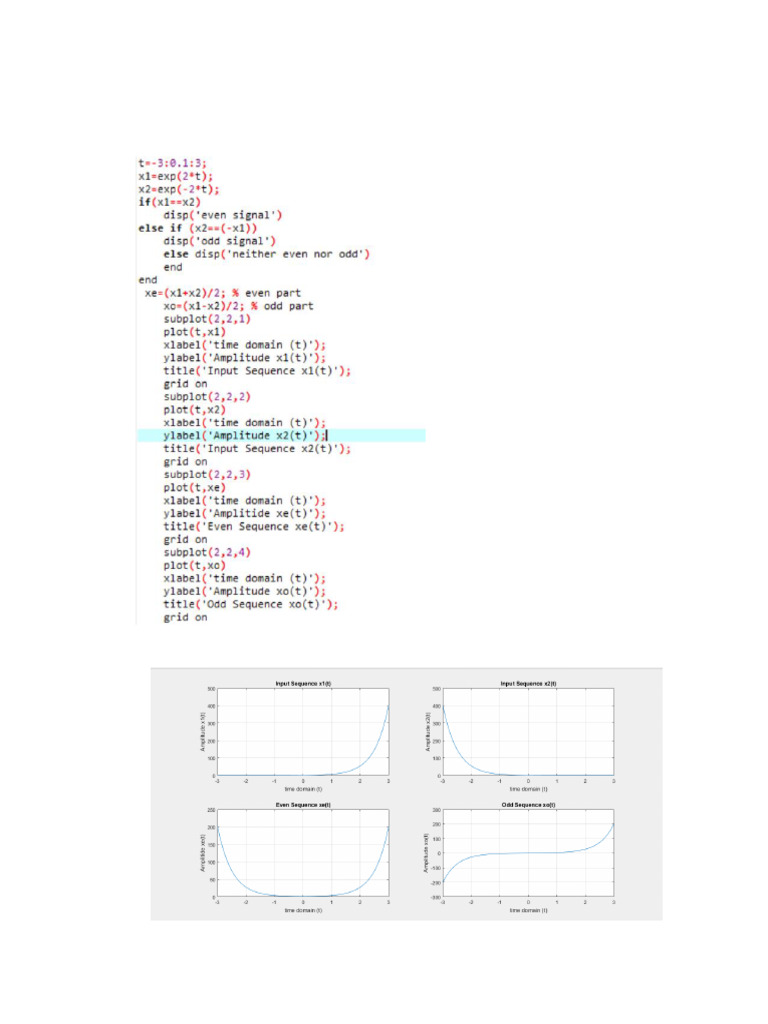This screenshot has height=1024, width=768.
Task: Click the if(x1==x2) statement
Action: point(169,202)
